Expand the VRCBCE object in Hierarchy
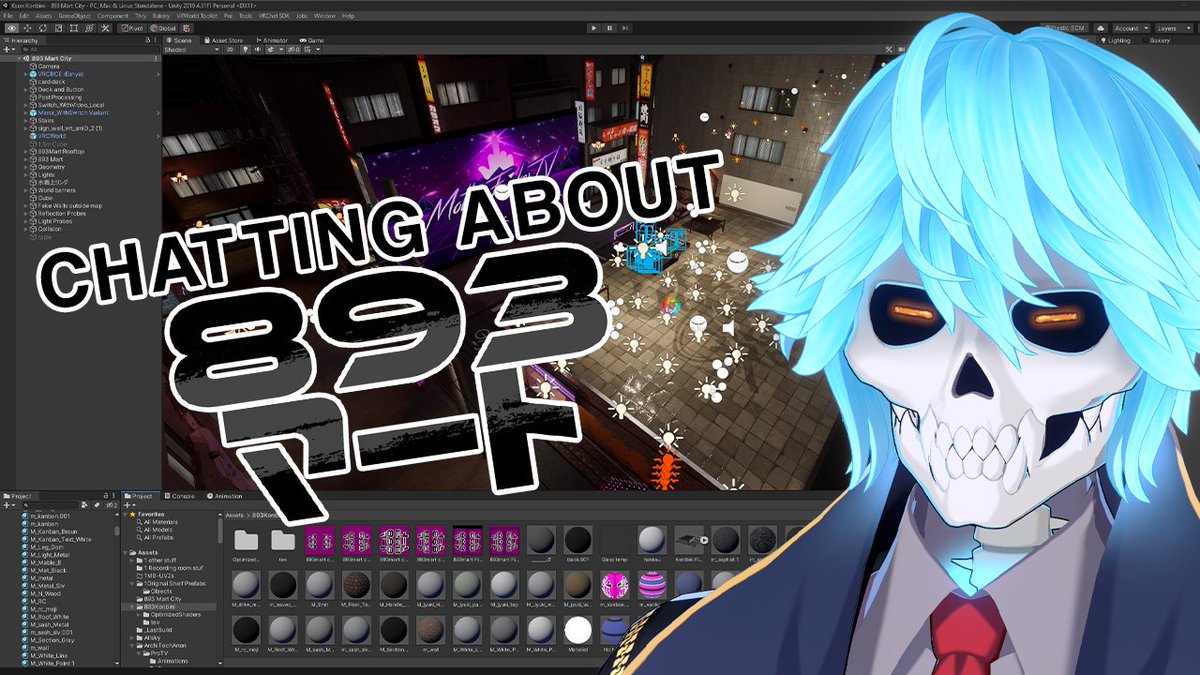The height and width of the screenshot is (675, 1200). (25, 75)
